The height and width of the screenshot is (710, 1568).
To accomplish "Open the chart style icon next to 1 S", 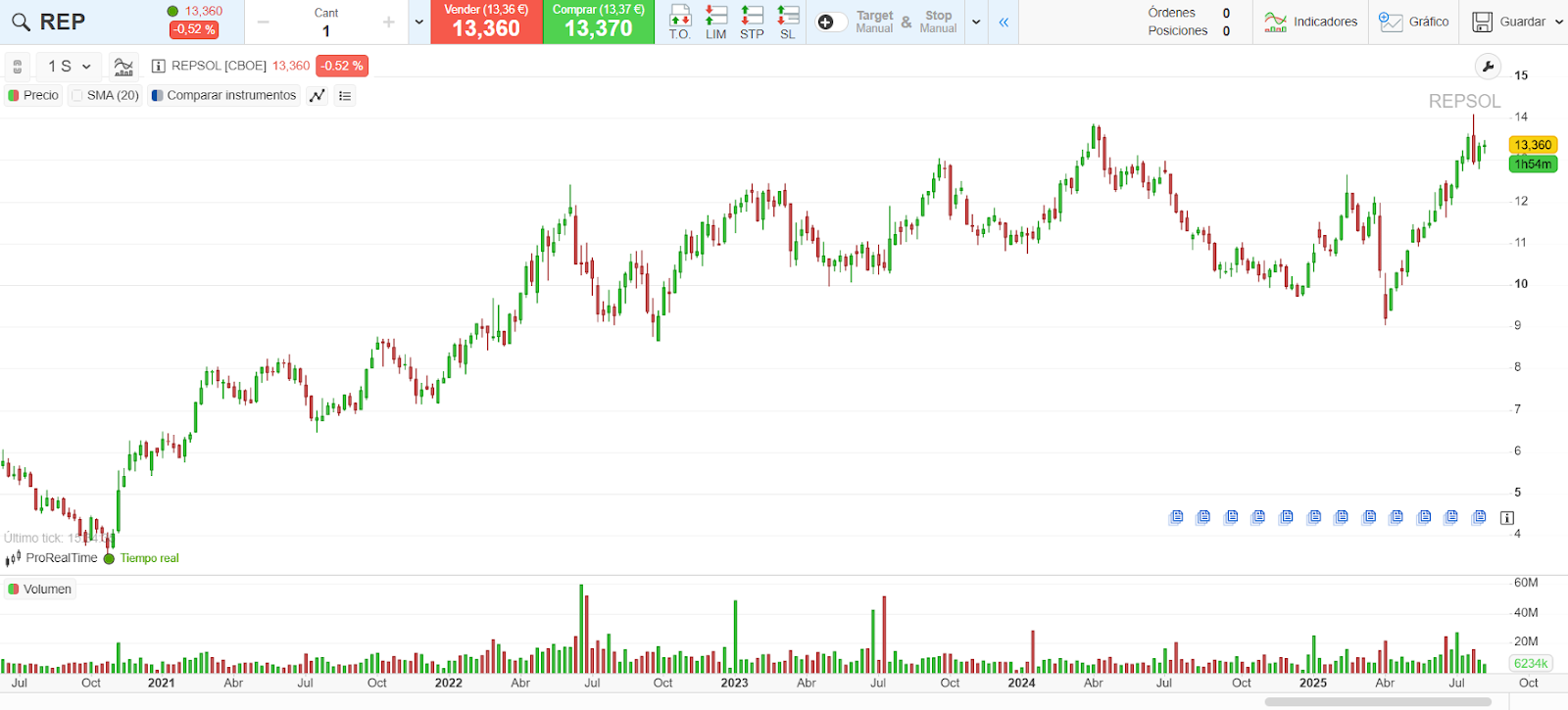I will pos(123,66).
